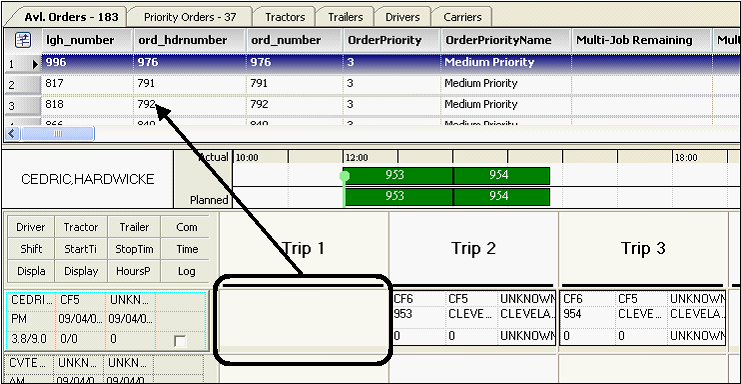The width and height of the screenshot is (741, 384).
Task: Click the Trip 1 column header
Action: (x=303, y=248)
